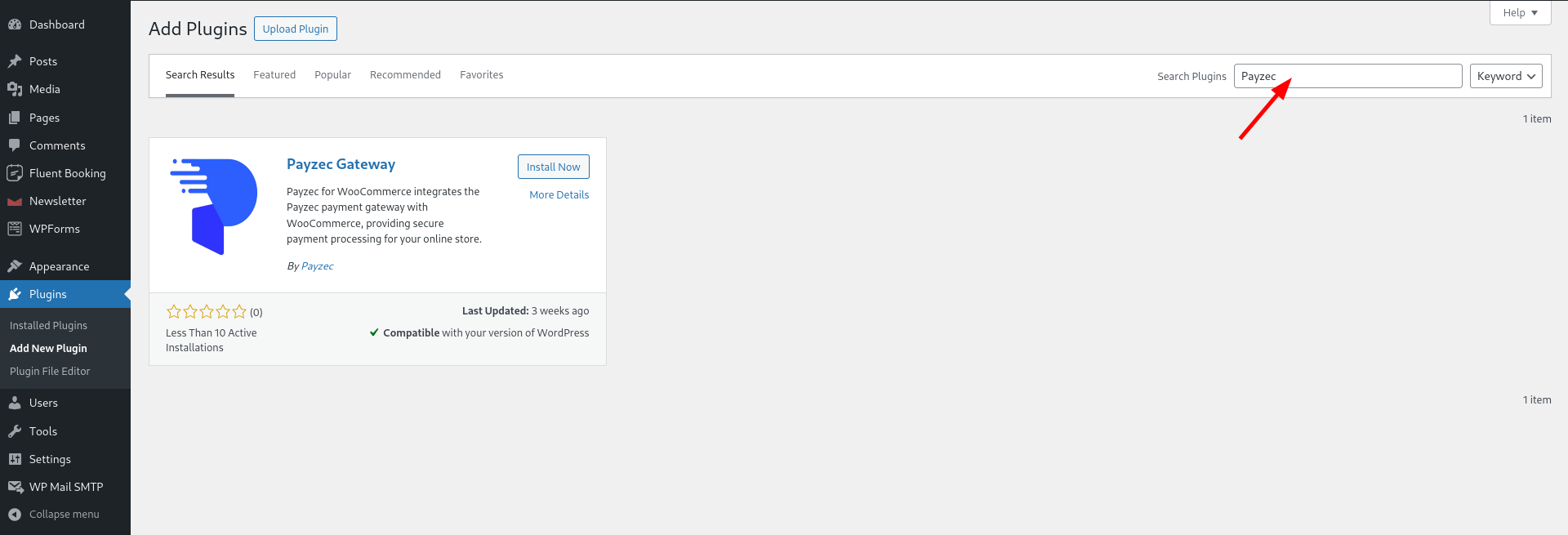The height and width of the screenshot is (535, 1568).
Task: Click the Pages icon in sidebar
Action: [15, 118]
